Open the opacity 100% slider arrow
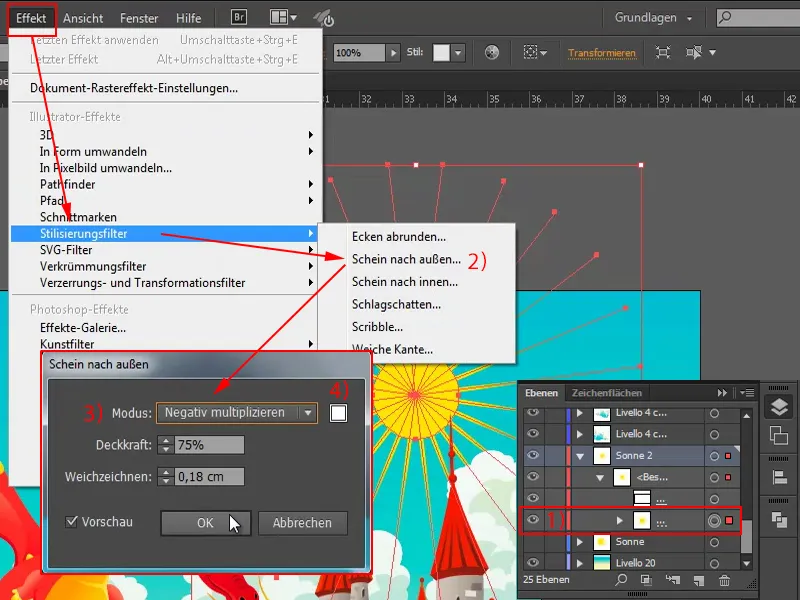 pyautogui.click(x=393, y=53)
